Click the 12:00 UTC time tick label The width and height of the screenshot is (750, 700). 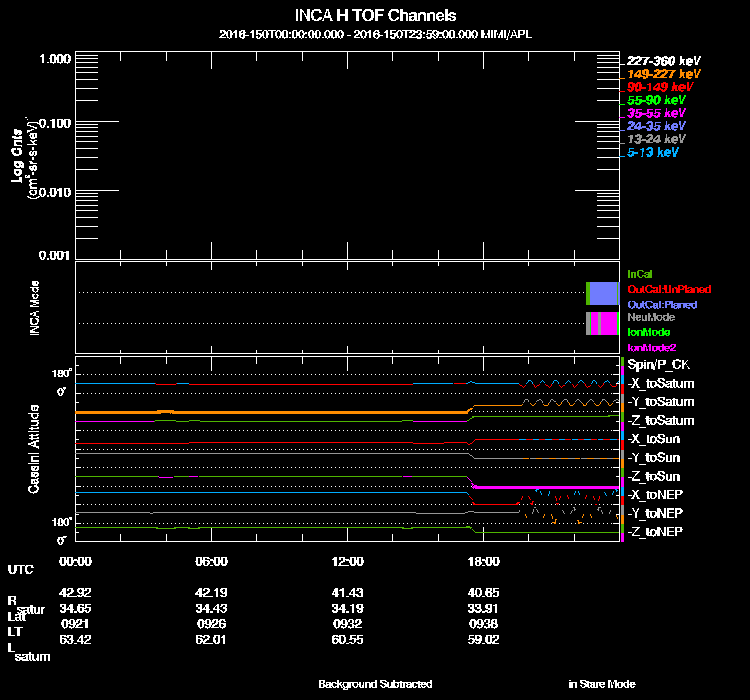pyautogui.click(x=345, y=561)
